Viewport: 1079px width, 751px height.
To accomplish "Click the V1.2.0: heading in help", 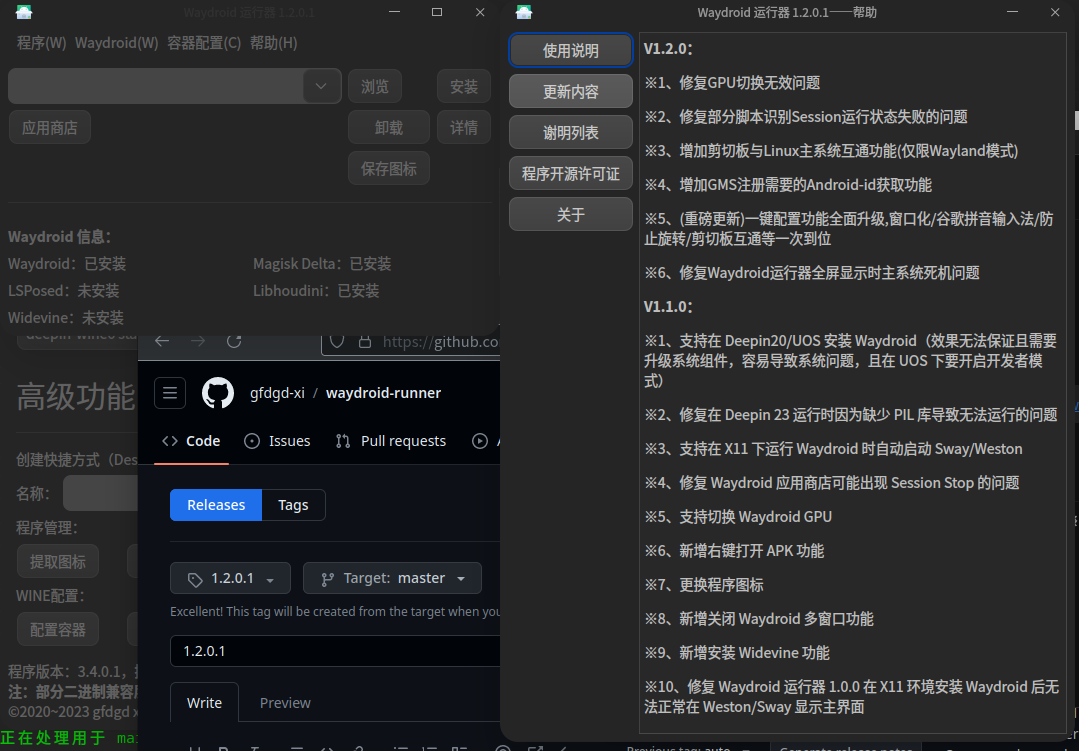I will 668,49.
